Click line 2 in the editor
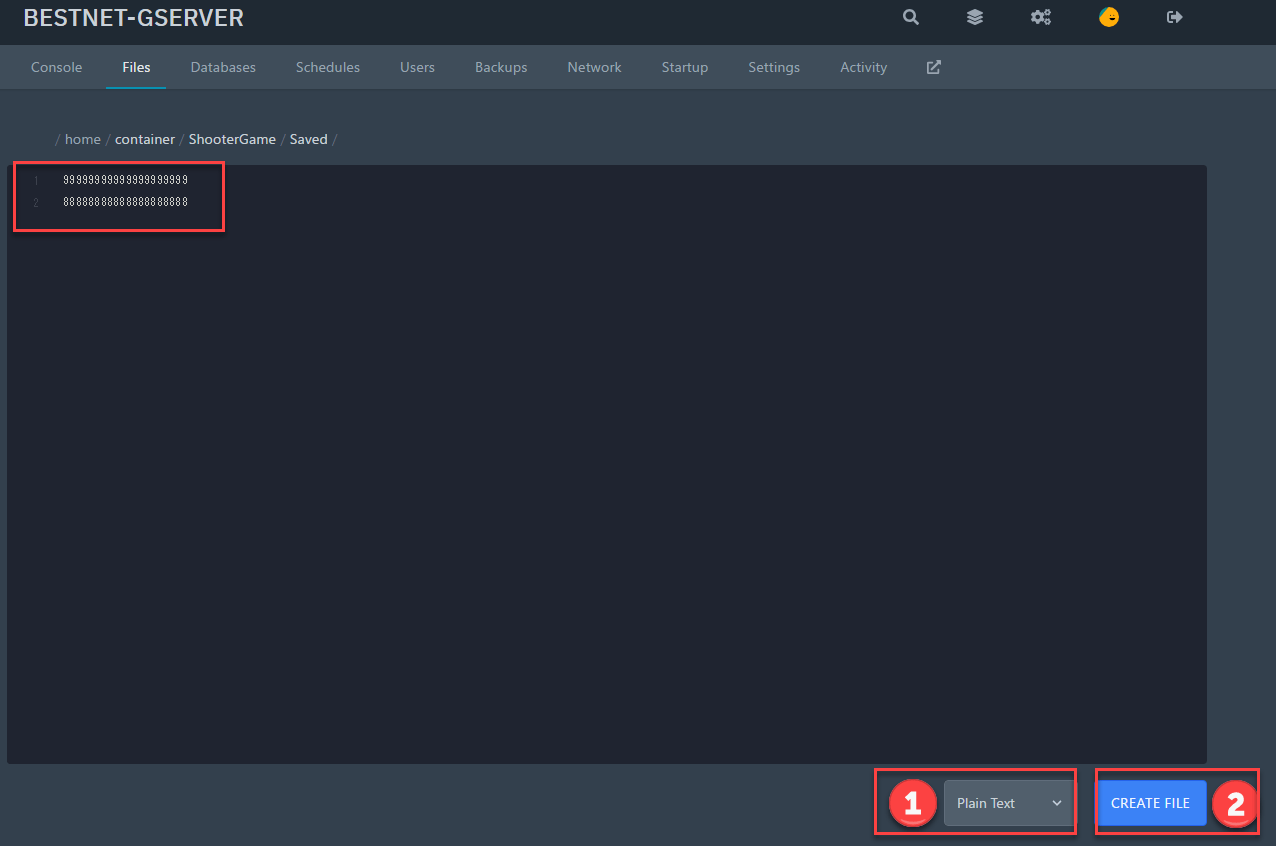Viewport: 1276px width, 846px height. [x=126, y=202]
